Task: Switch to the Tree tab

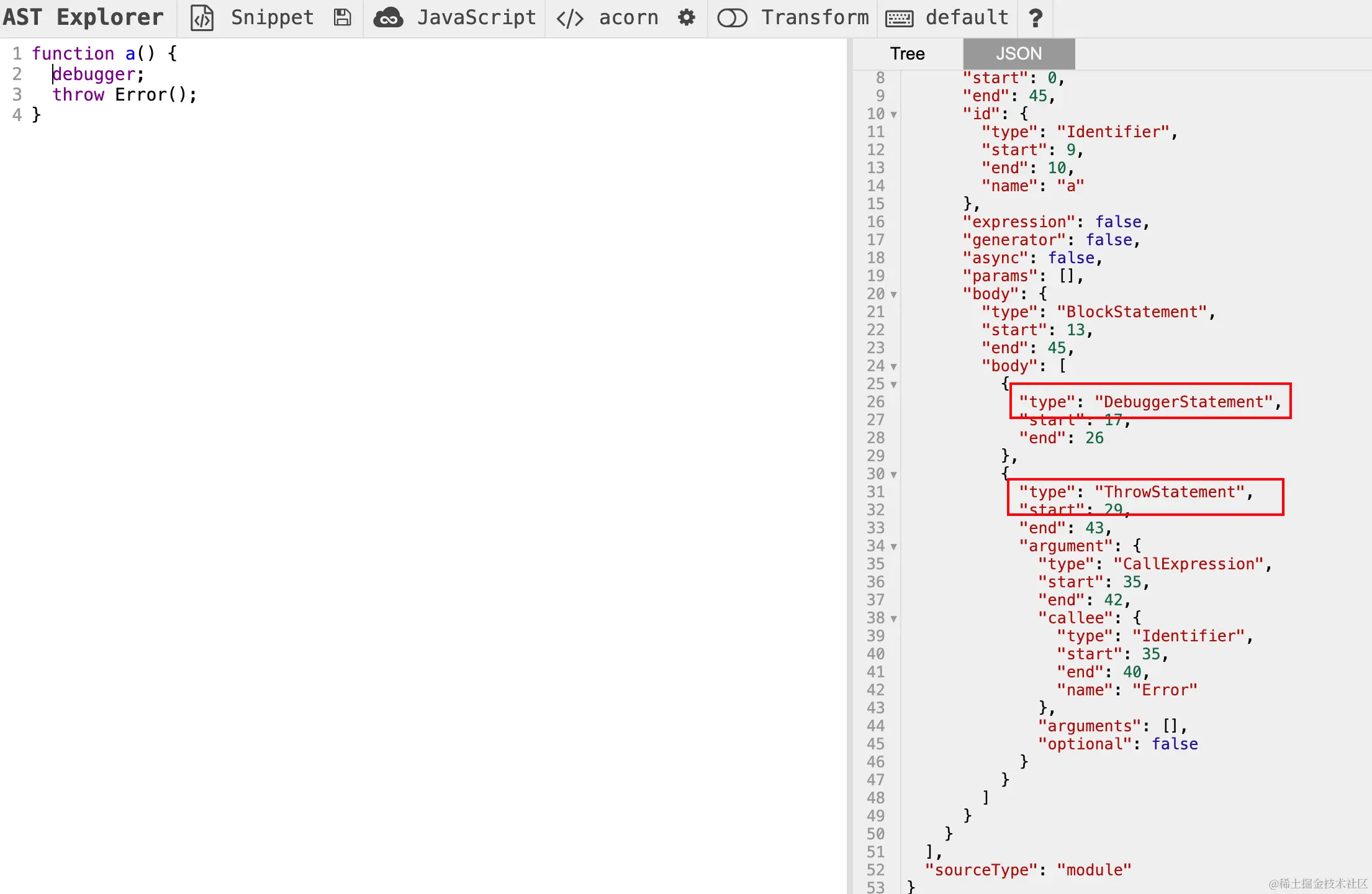Action: (907, 54)
